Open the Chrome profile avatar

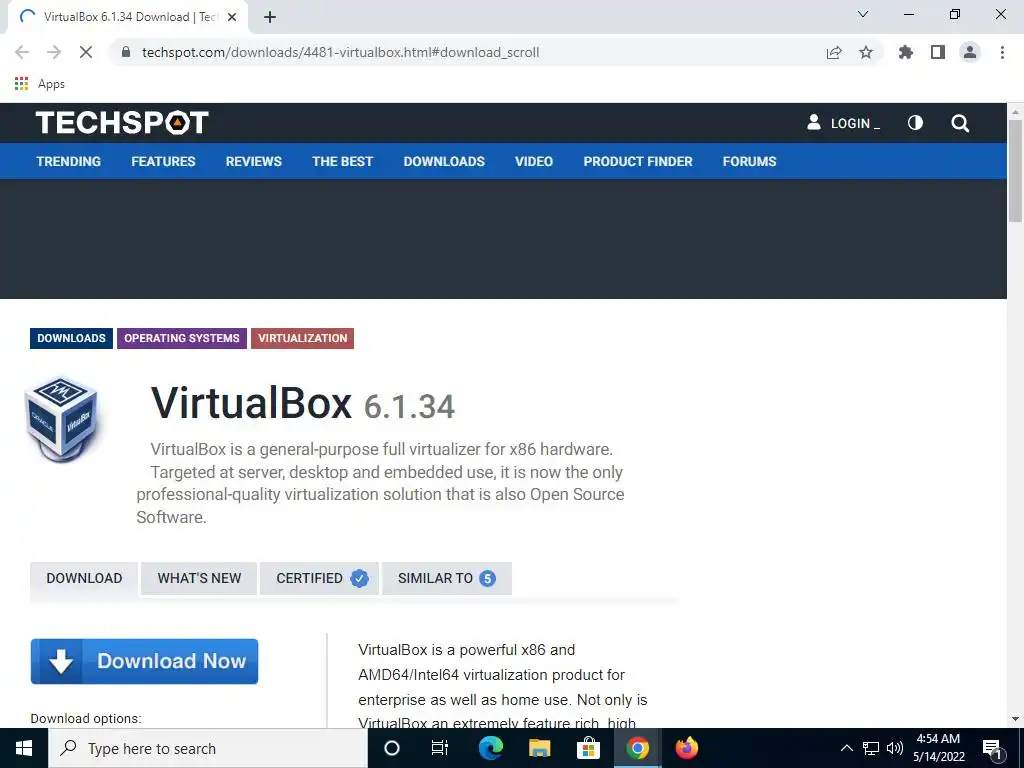pos(970,52)
